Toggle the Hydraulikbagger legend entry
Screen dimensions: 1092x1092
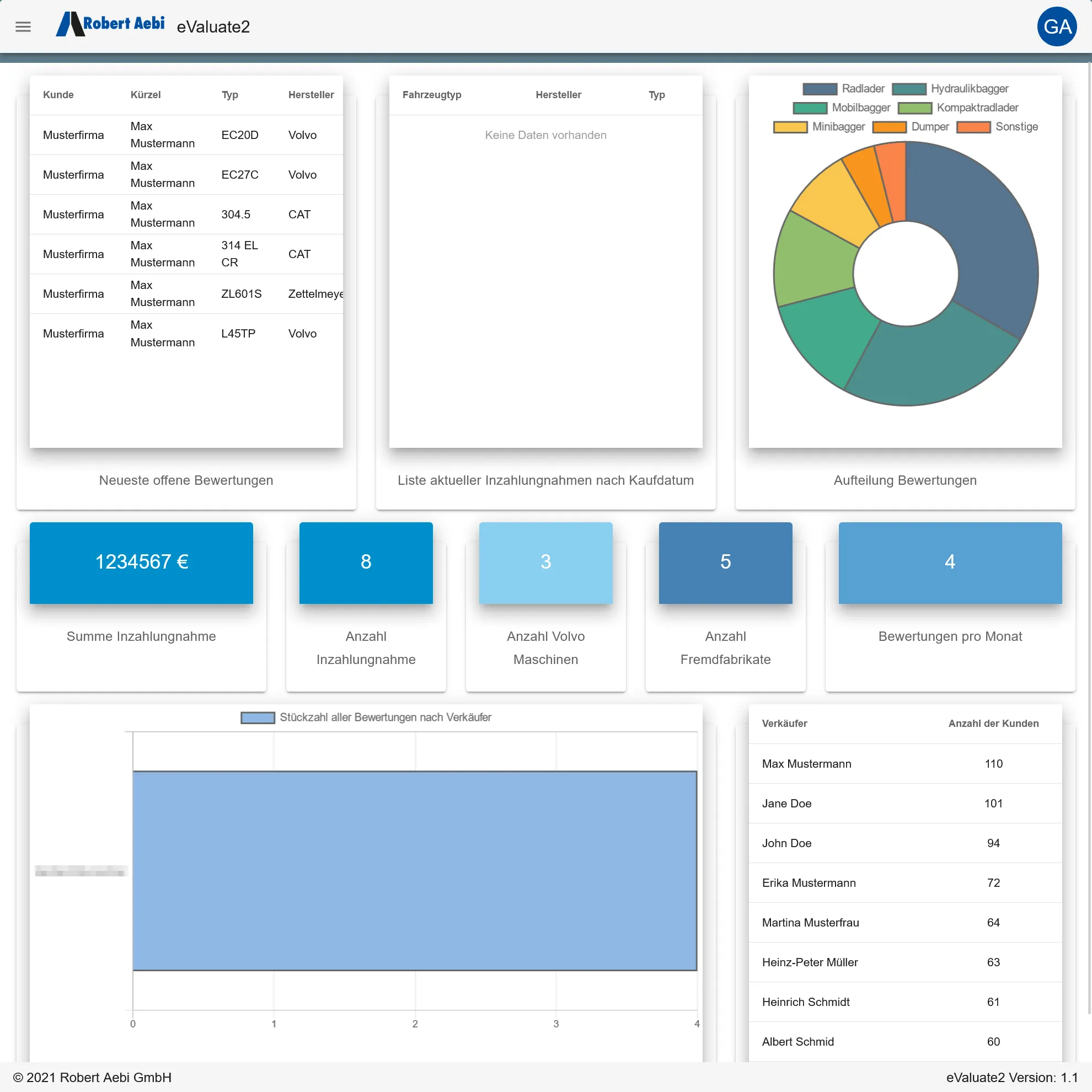click(950, 89)
